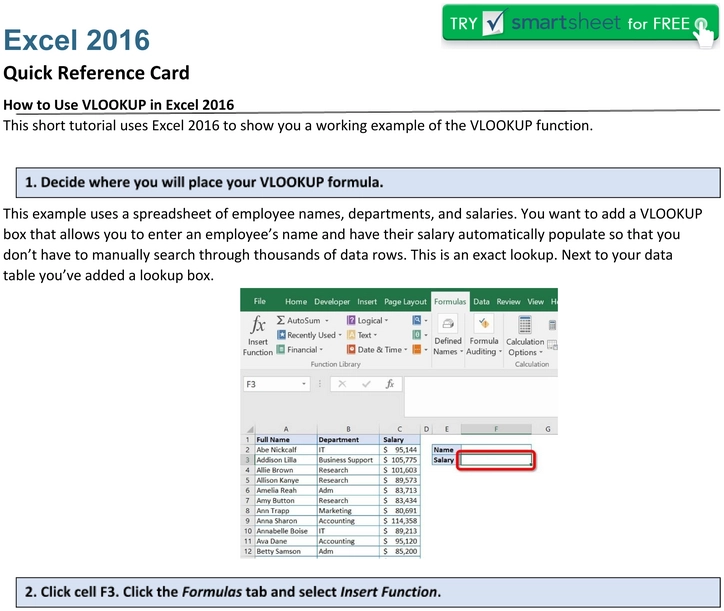Open the File tab
Screen dimensions: 724x611
click(259, 301)
